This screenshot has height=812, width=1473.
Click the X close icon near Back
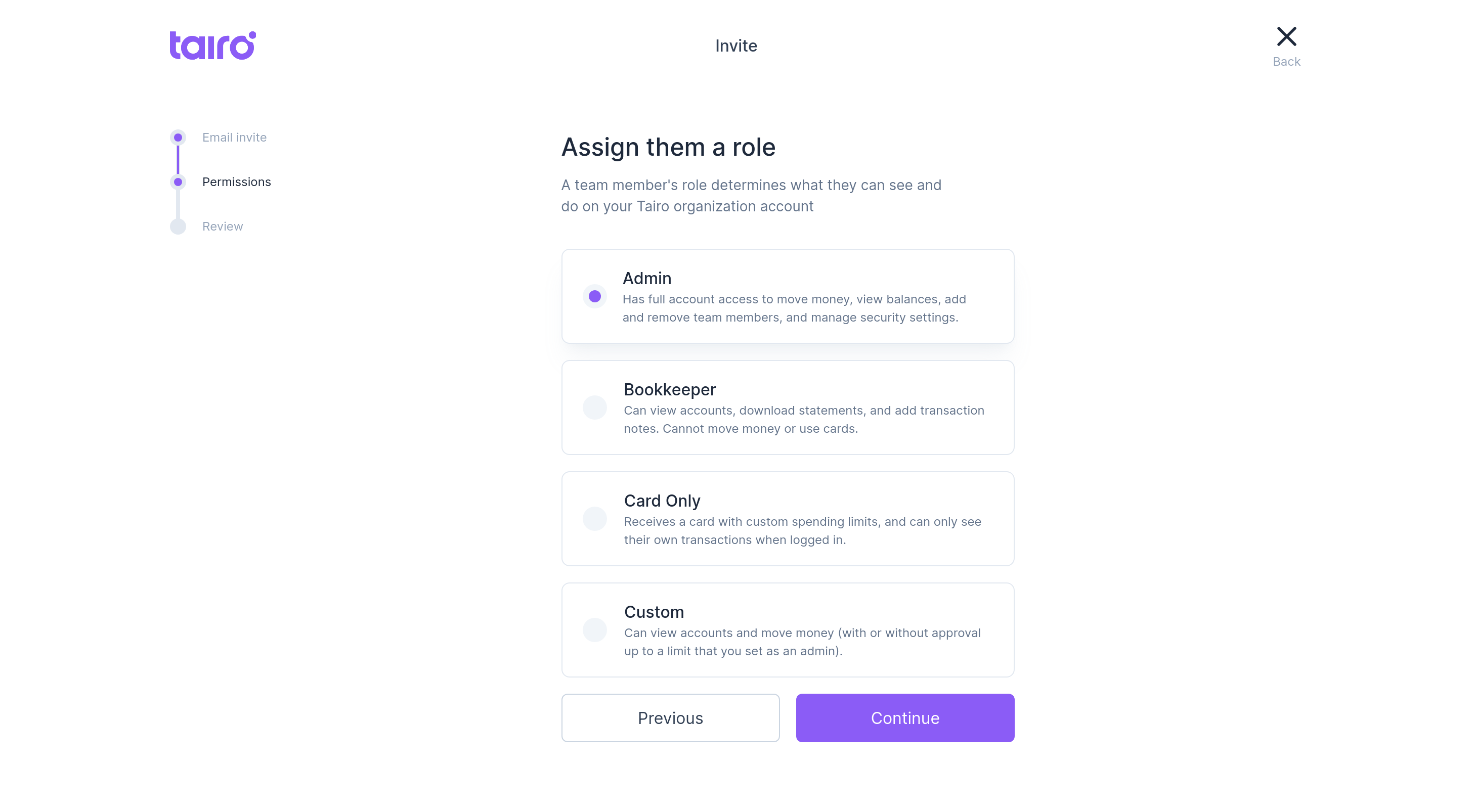pos(1286,36)
